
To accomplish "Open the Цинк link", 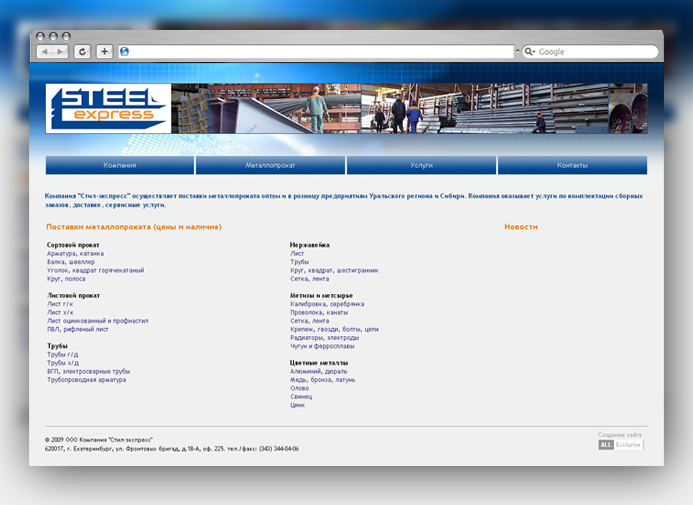I will 297,405.
